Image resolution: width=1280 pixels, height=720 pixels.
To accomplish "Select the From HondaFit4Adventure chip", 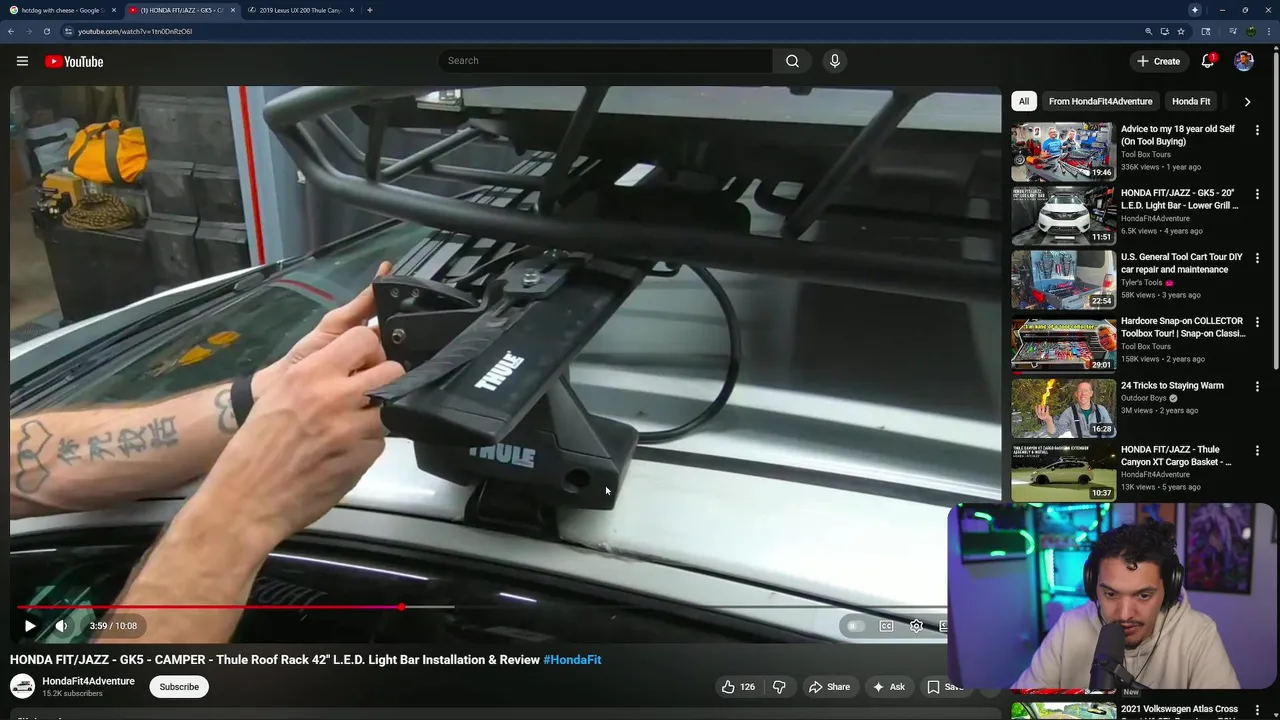I will tap(1100, 101).
